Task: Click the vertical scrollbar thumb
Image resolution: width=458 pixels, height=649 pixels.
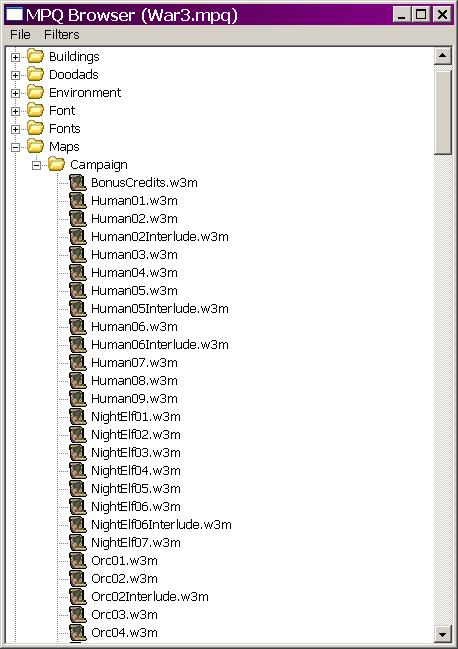Action: [x=443, y=113]
